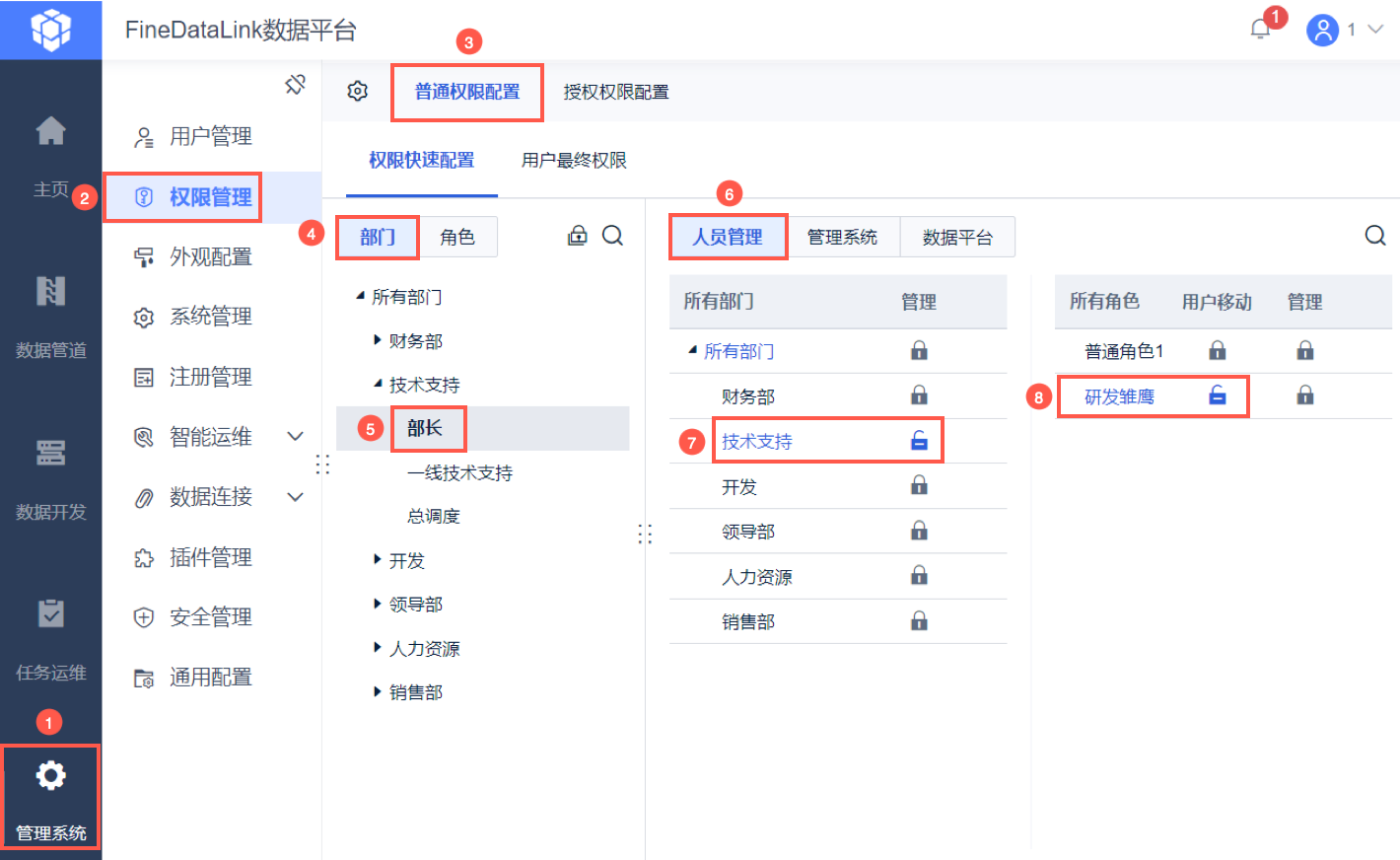The image size is (1400, 860).
Task: Select the 数据平台 button
Action: (x=957, y=237)
